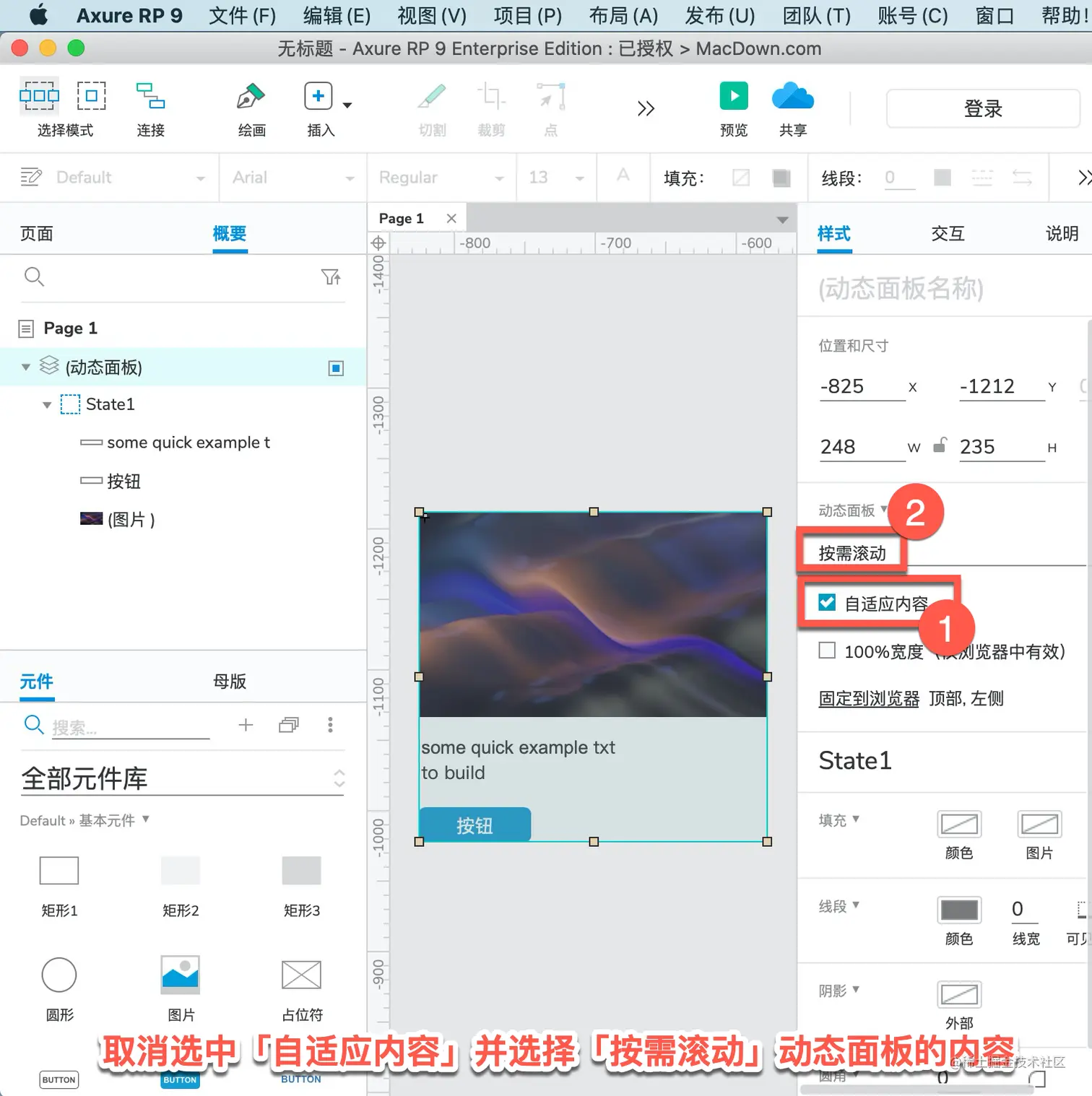Switch to the Notes (说明) tab
Screen dimensions: 1092x1096
(1062, 234)
